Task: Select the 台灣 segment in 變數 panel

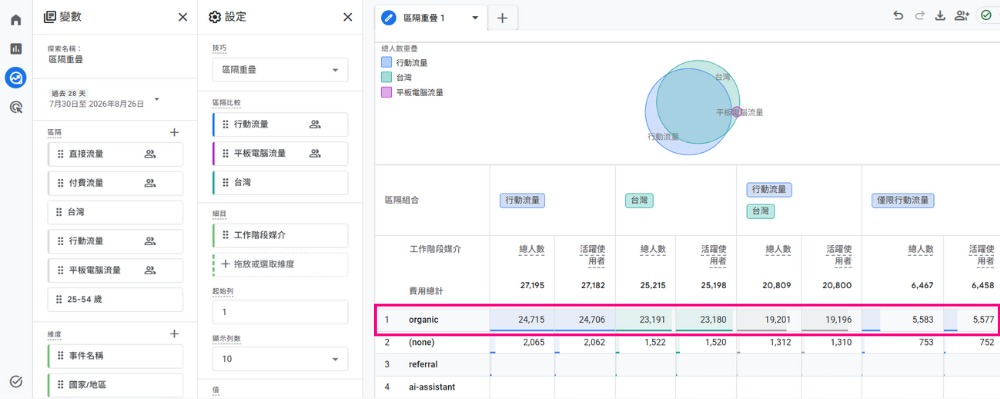Action: 115,212
